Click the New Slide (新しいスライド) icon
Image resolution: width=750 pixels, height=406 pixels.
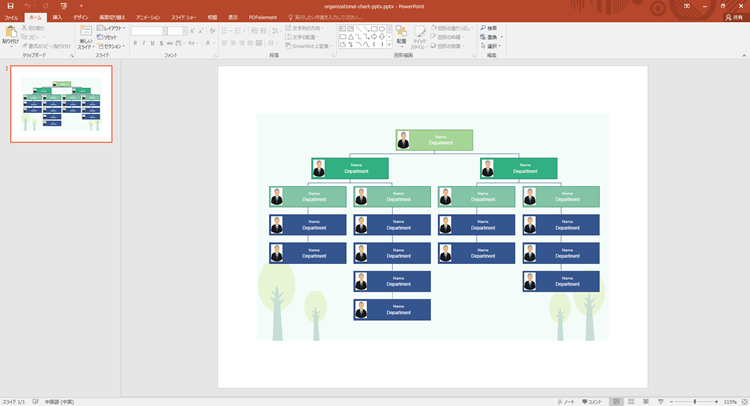(86, 32)
